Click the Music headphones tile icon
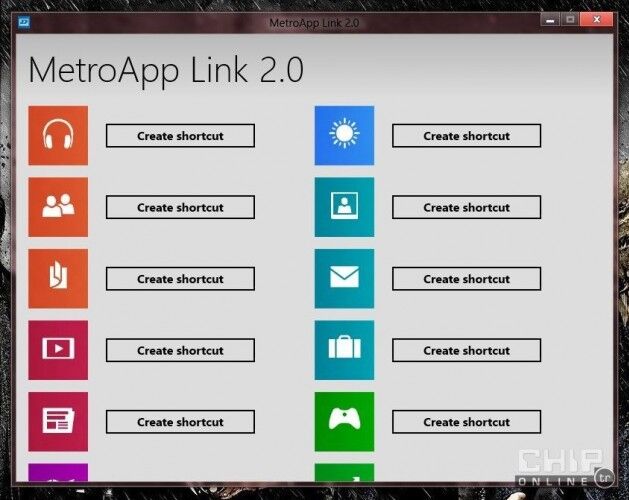 (58, 135)
